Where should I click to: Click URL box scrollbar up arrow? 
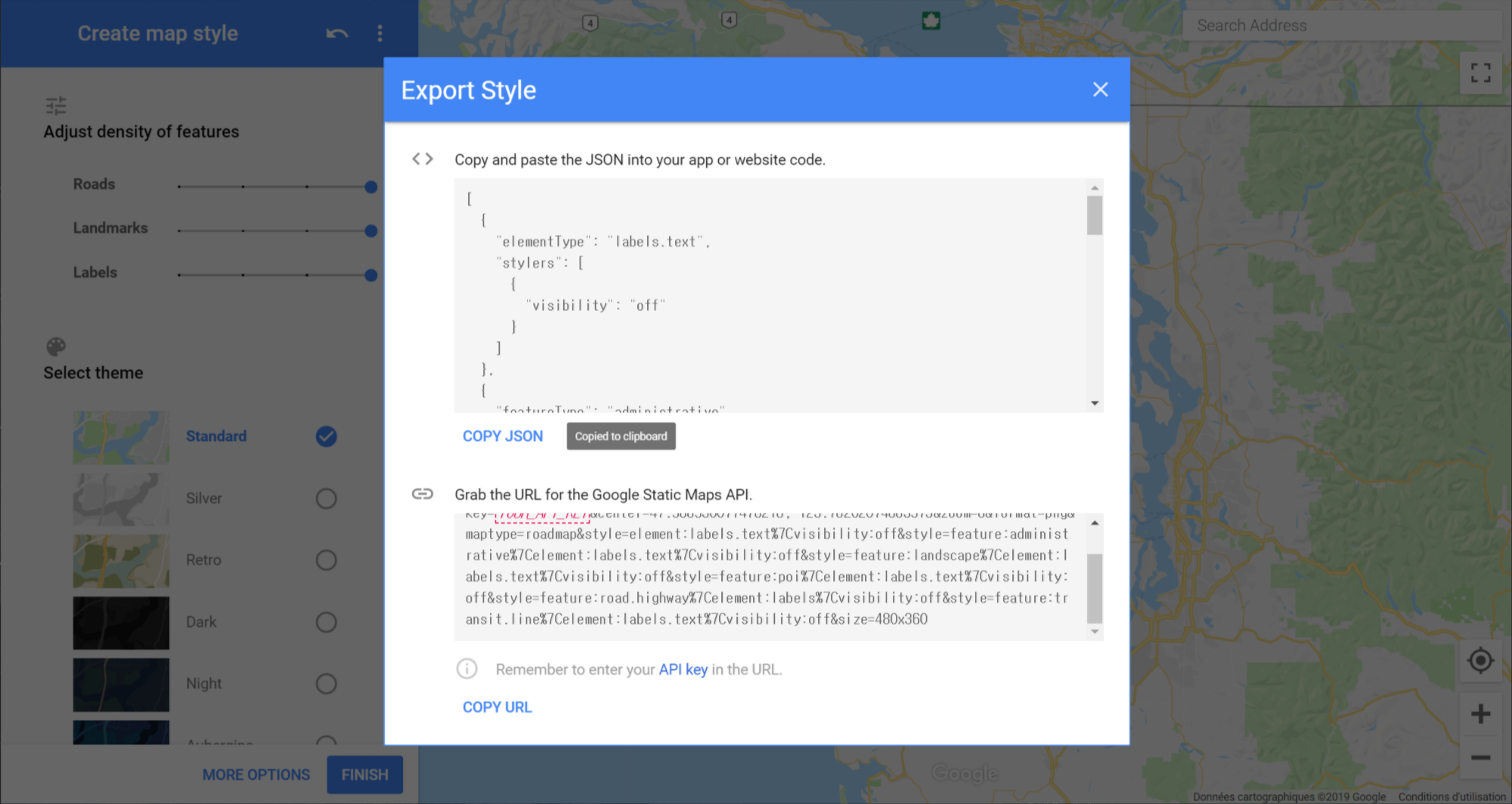(1095, 523)
